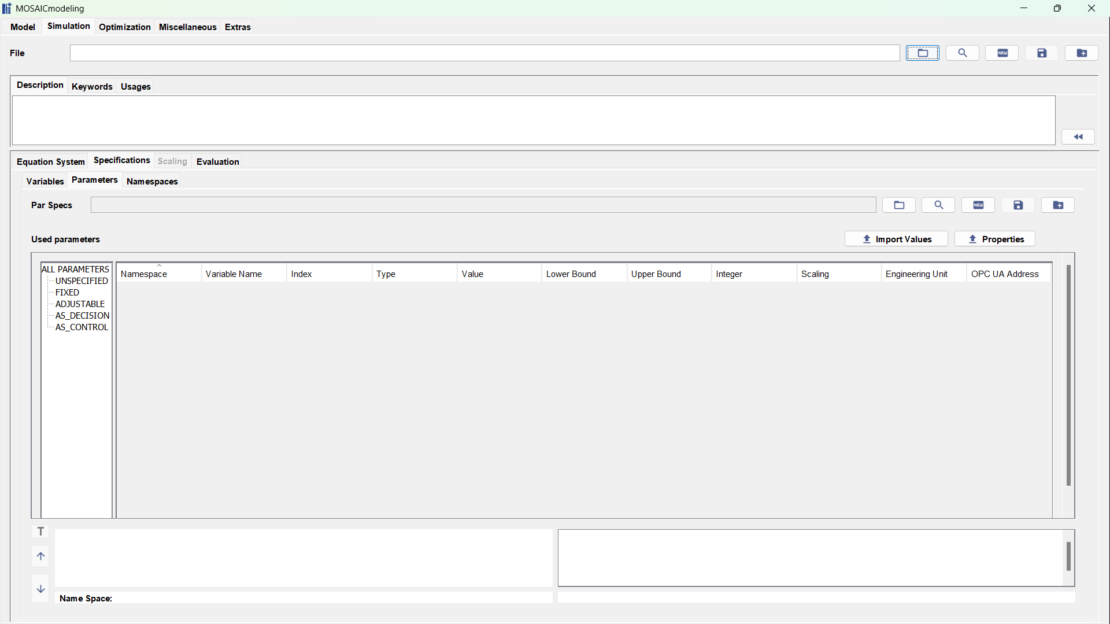This screenshot has width=1110, height=624.
Task: Open the file browser for the File field
Action: point(922,52)
